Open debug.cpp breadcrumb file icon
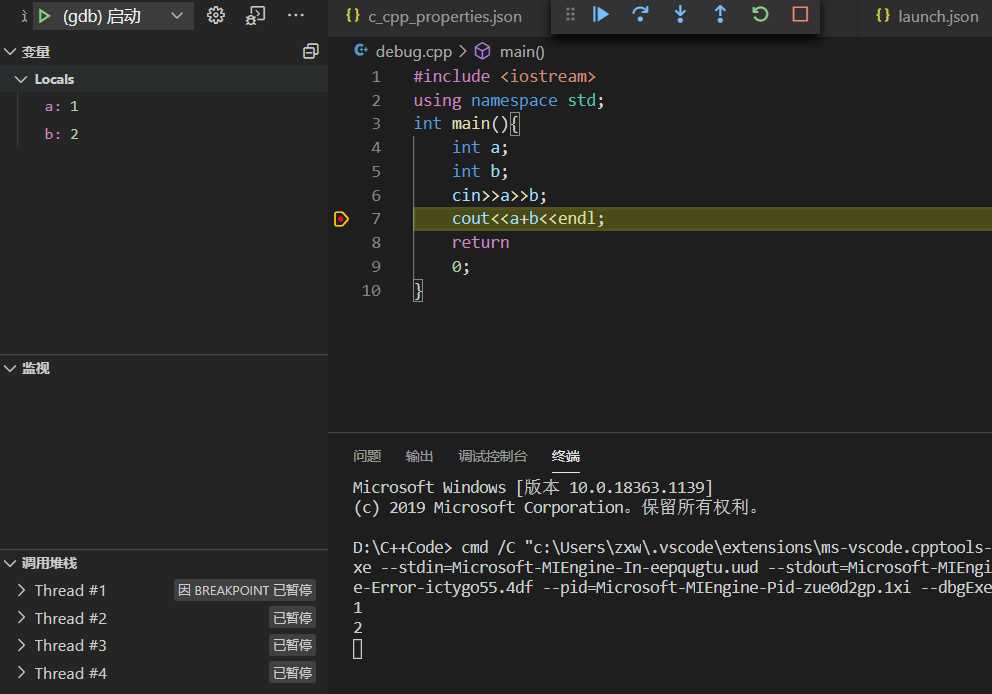992x694 pixels. point(361,51)
